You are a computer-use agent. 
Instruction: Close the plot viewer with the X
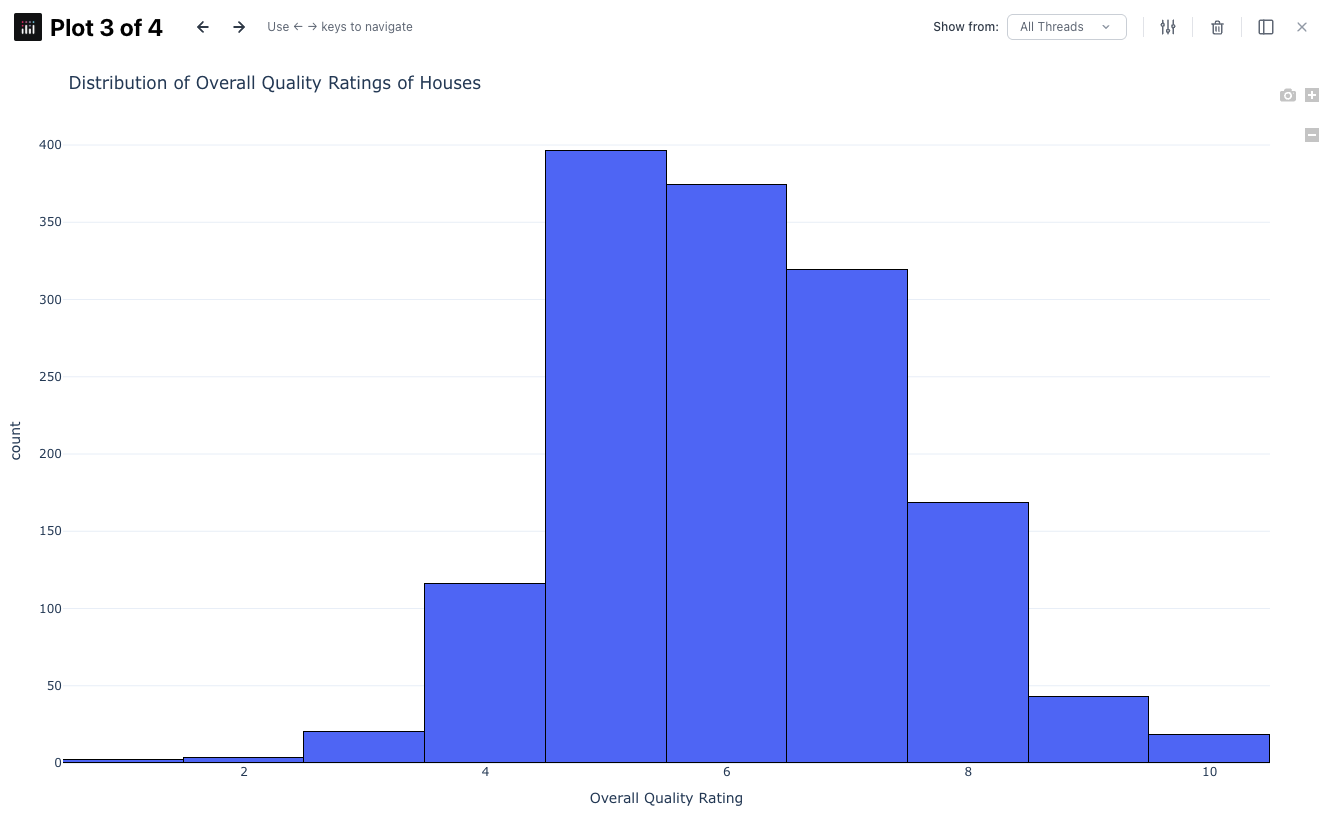(x=1303, y=27)
